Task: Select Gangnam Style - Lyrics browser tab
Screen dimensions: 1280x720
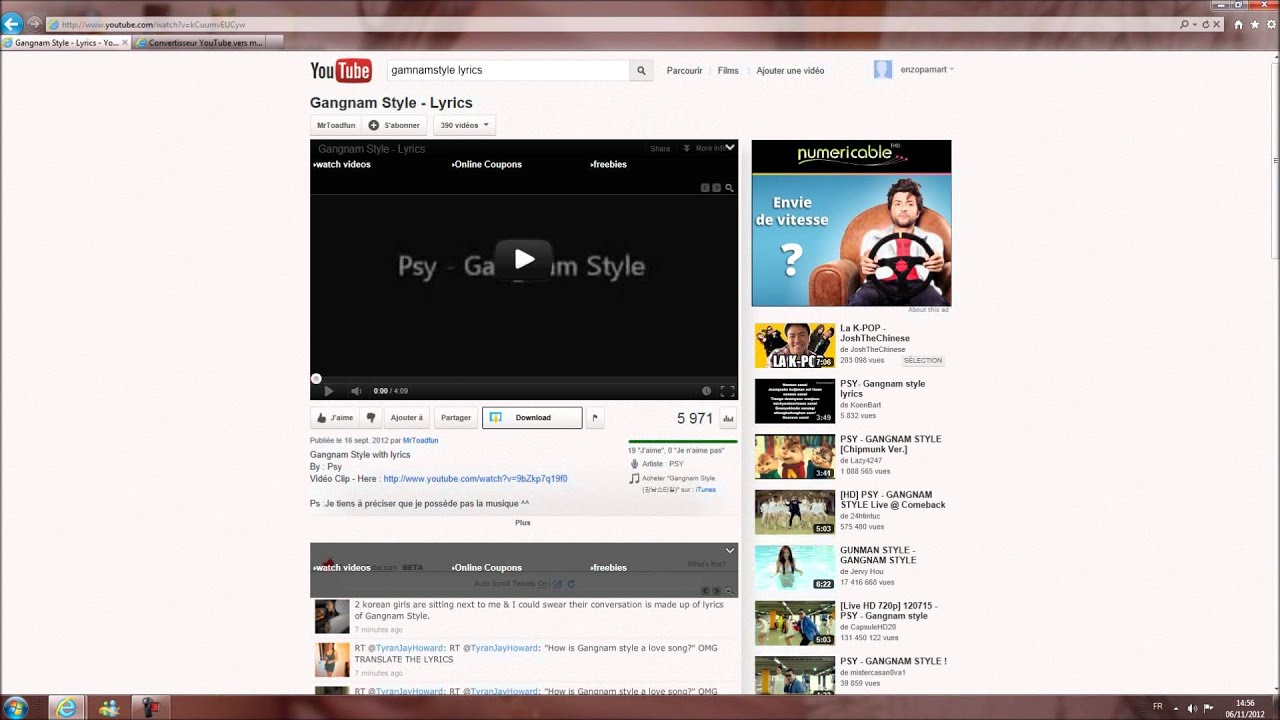Action: tap(66, 43)
